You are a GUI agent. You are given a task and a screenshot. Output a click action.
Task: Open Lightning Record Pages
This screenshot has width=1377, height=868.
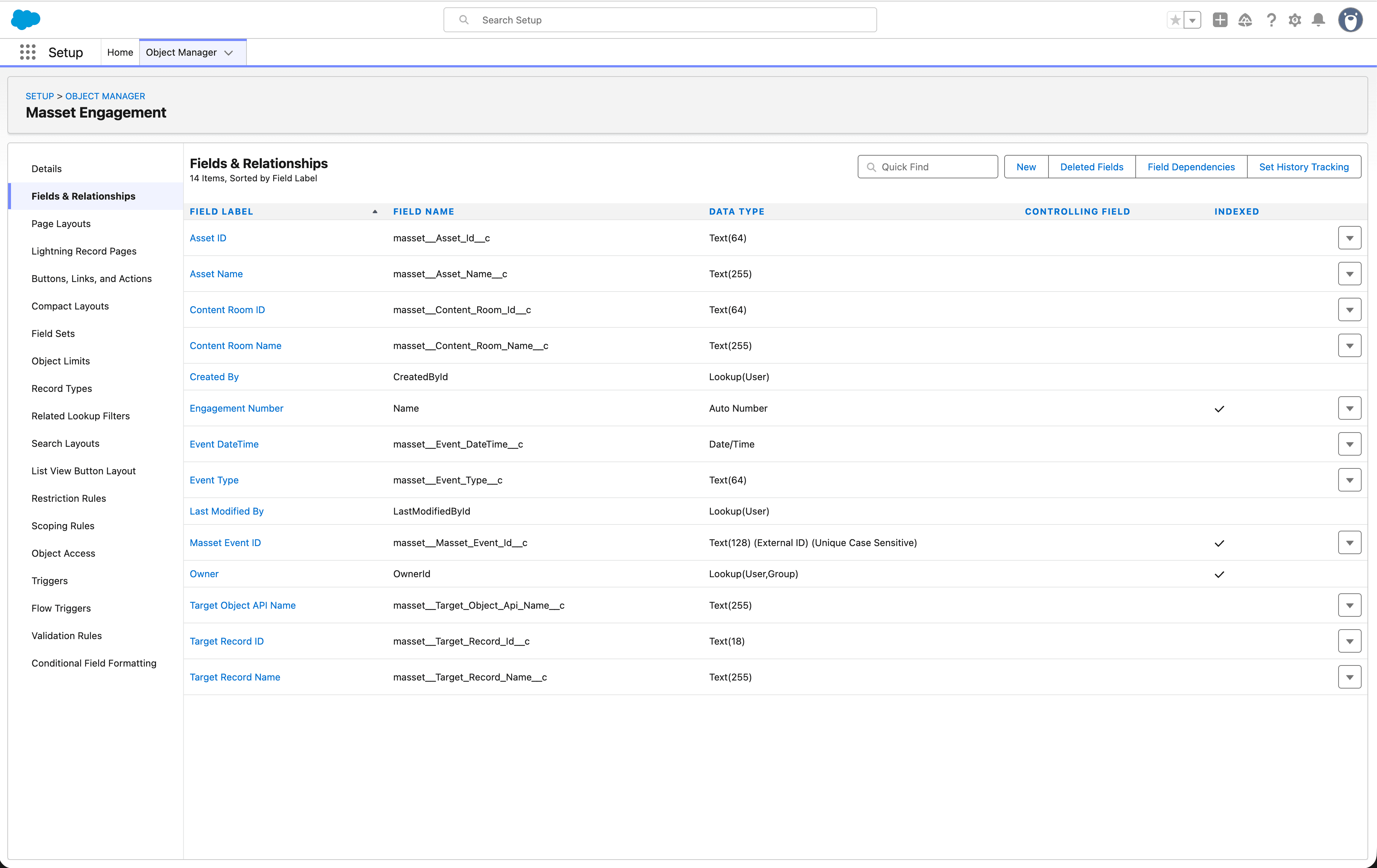[84, 251]
